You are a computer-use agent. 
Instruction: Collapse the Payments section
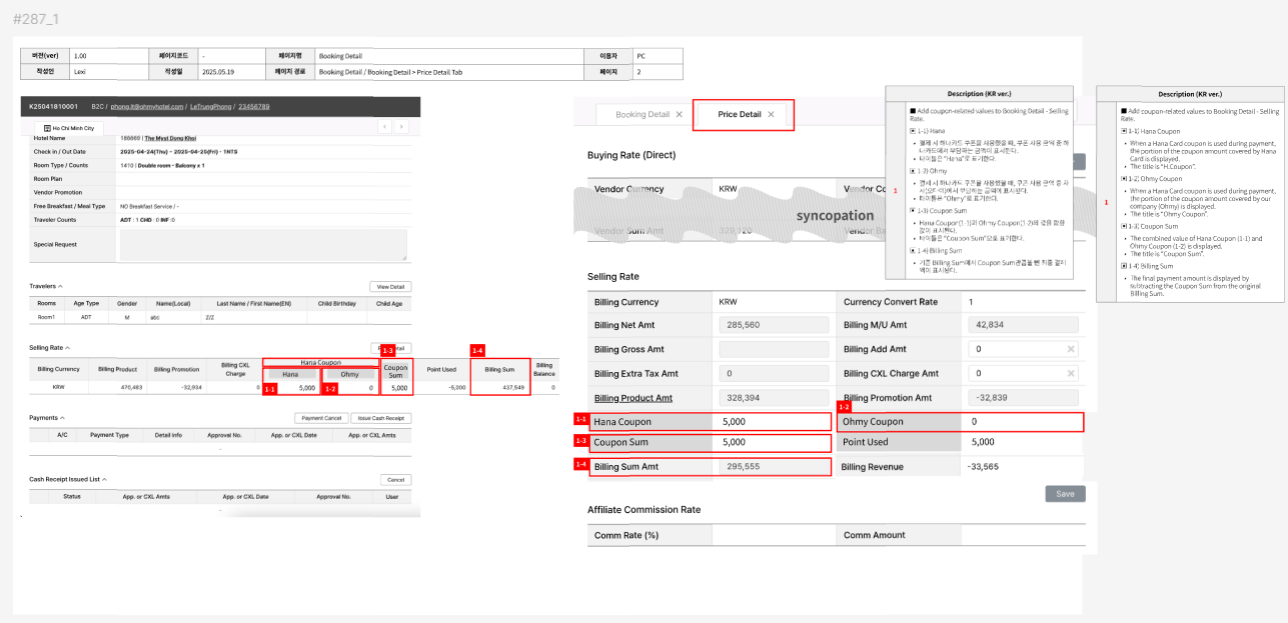click(62, 418)
